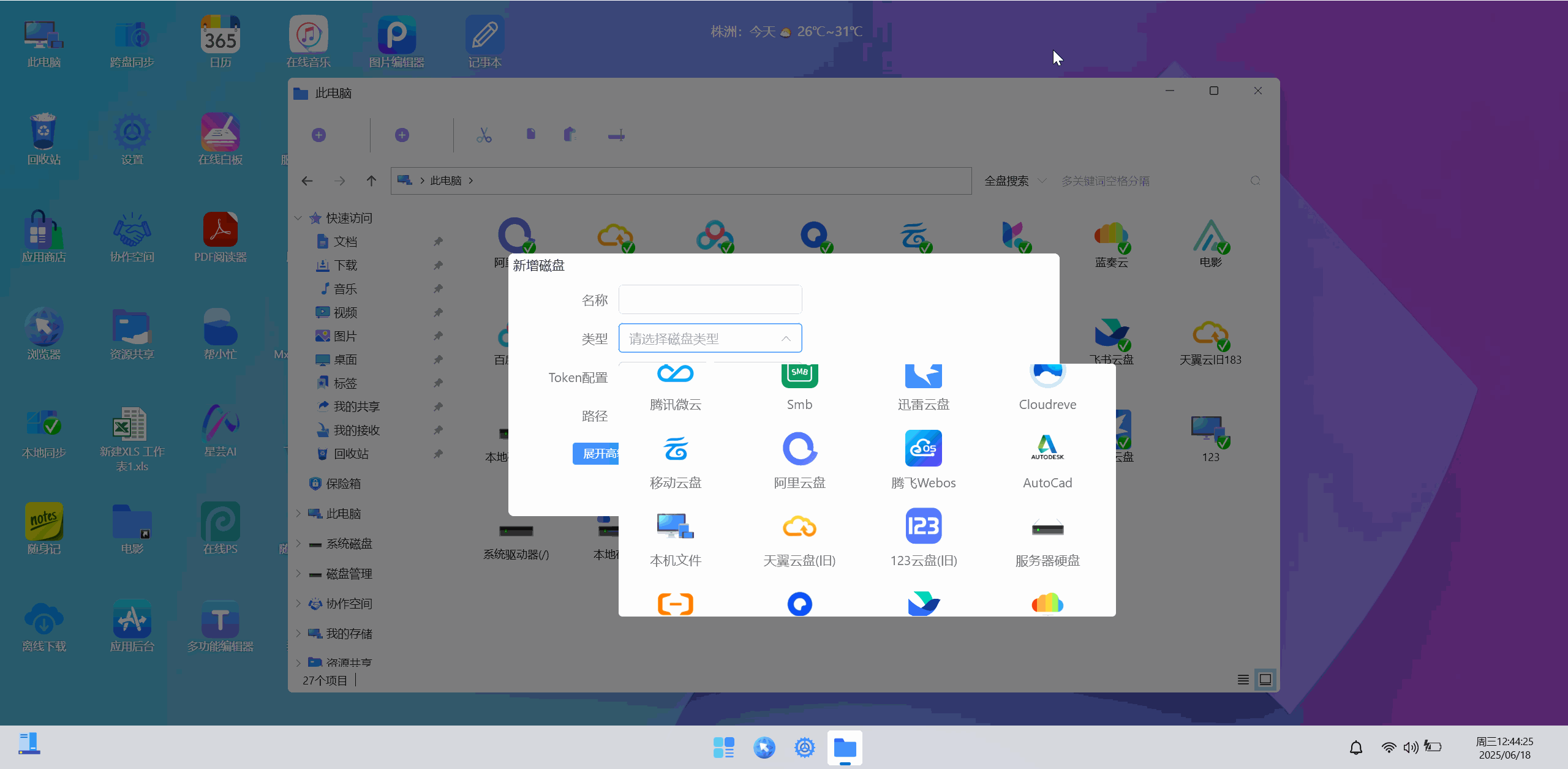Pick AutoCad disk type
The image size is (1568, 769).
(1047, 460)
